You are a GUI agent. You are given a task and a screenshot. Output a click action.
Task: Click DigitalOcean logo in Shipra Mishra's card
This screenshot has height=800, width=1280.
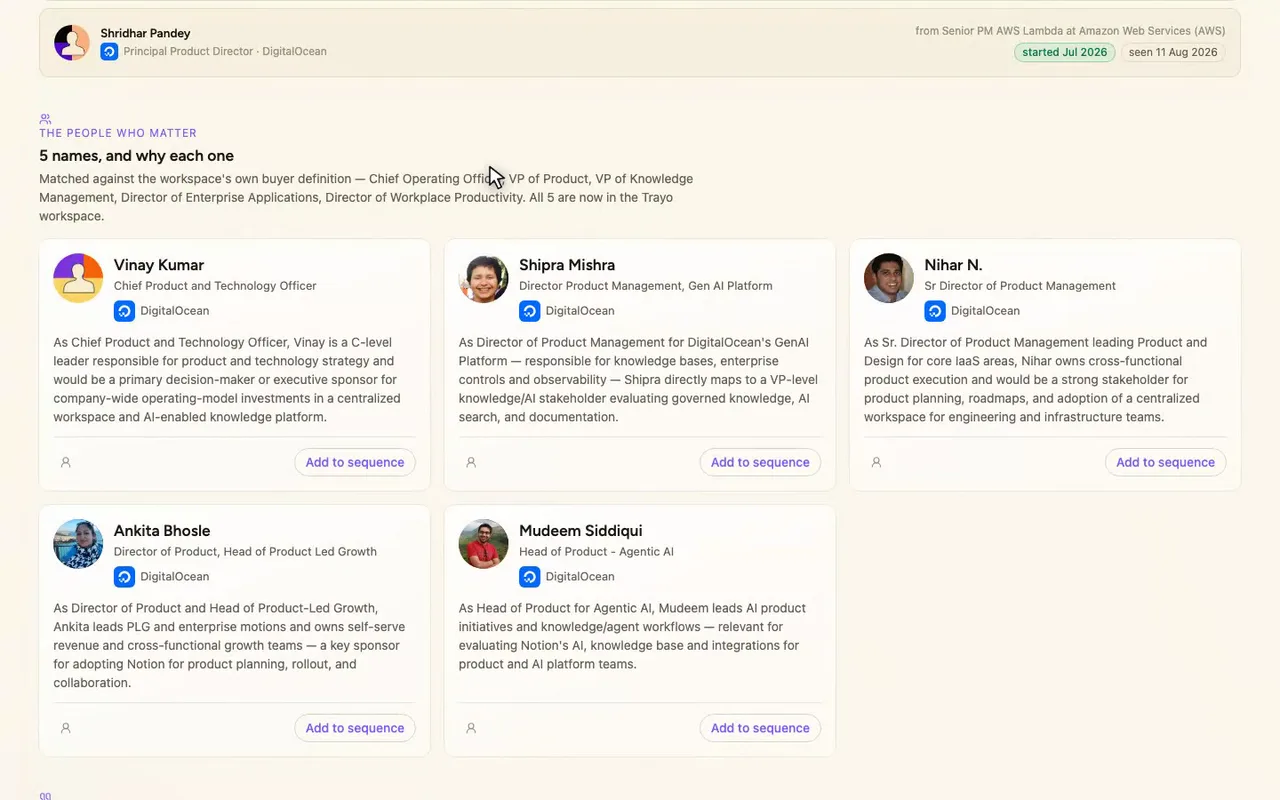coord(529,311)
